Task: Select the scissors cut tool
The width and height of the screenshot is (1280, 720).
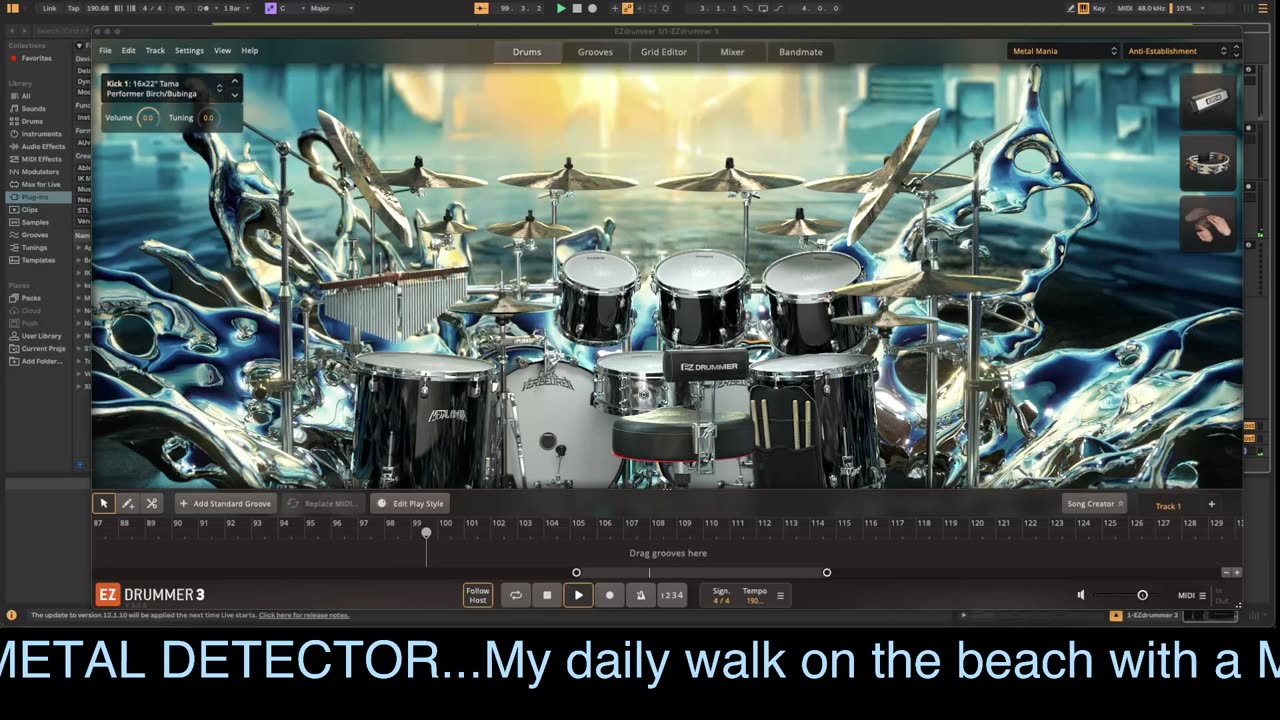Action: [151, 503]
